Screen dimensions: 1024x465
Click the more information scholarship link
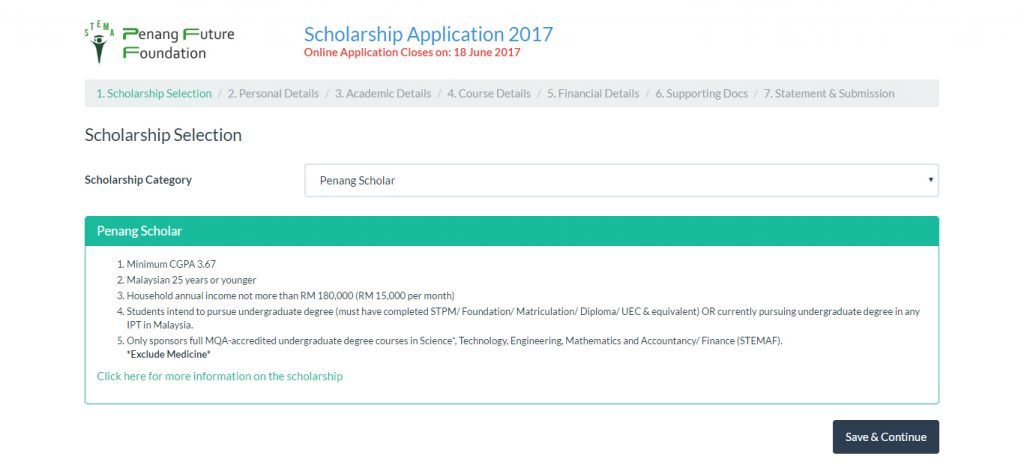pos(219,376)
